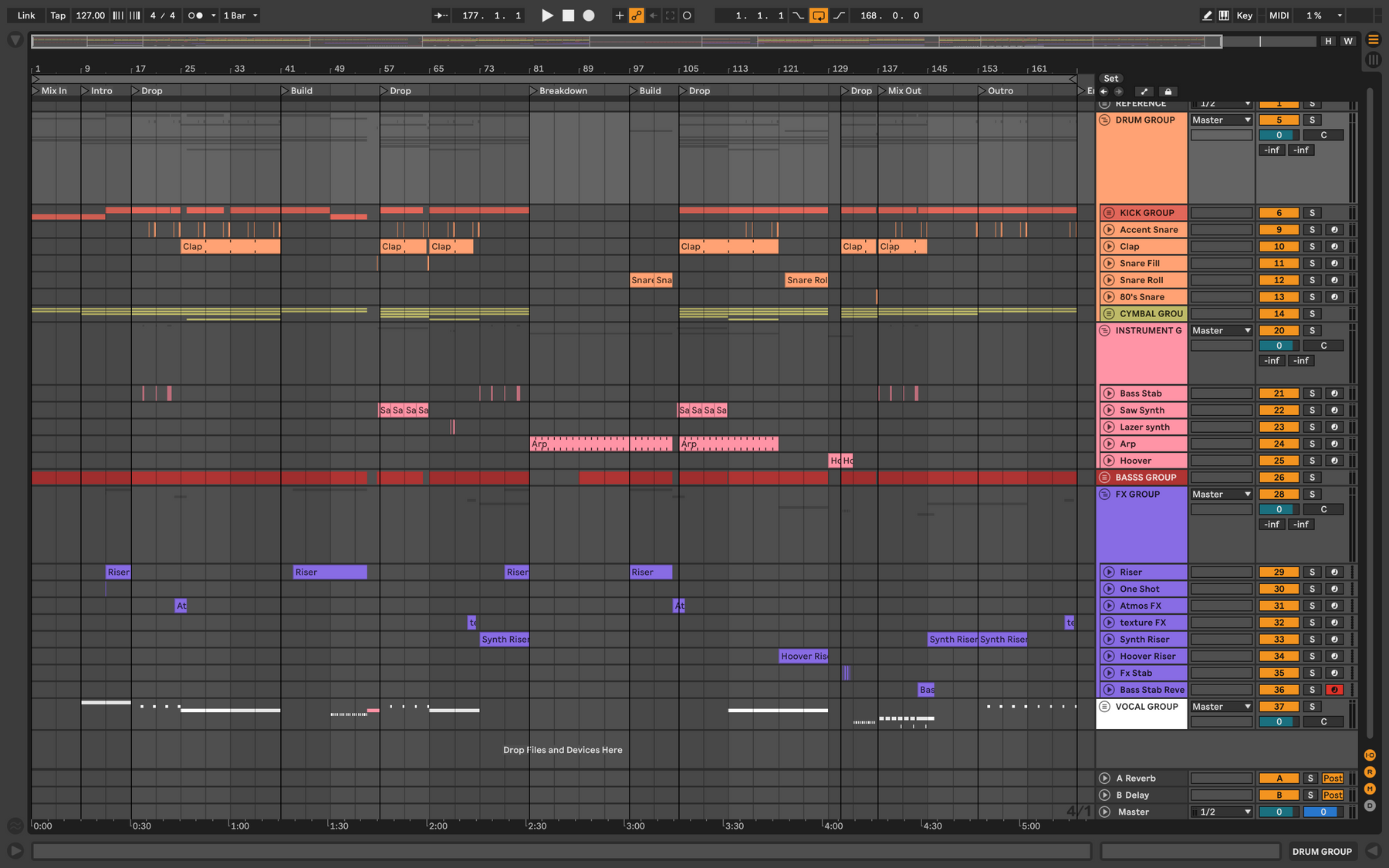Toggle the Returns R show button
1389x868 pixels.
click(x=1370, y=772)
